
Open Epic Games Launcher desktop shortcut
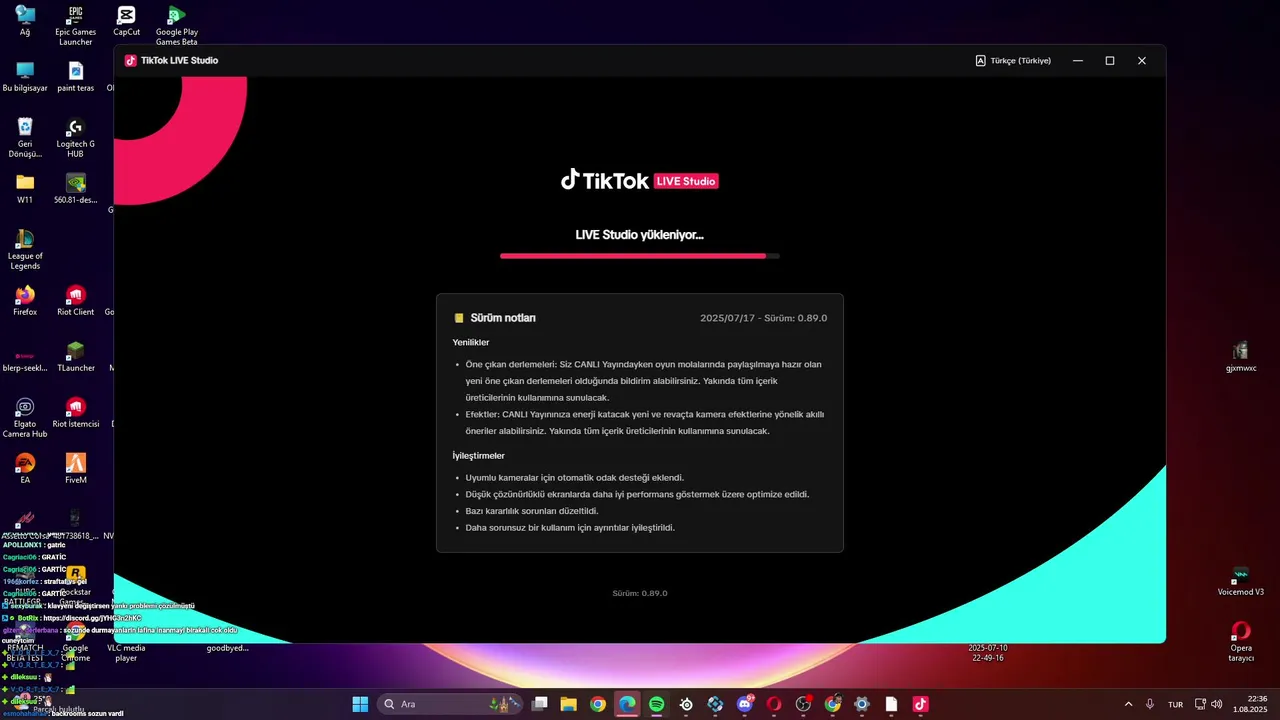(75, 26)
